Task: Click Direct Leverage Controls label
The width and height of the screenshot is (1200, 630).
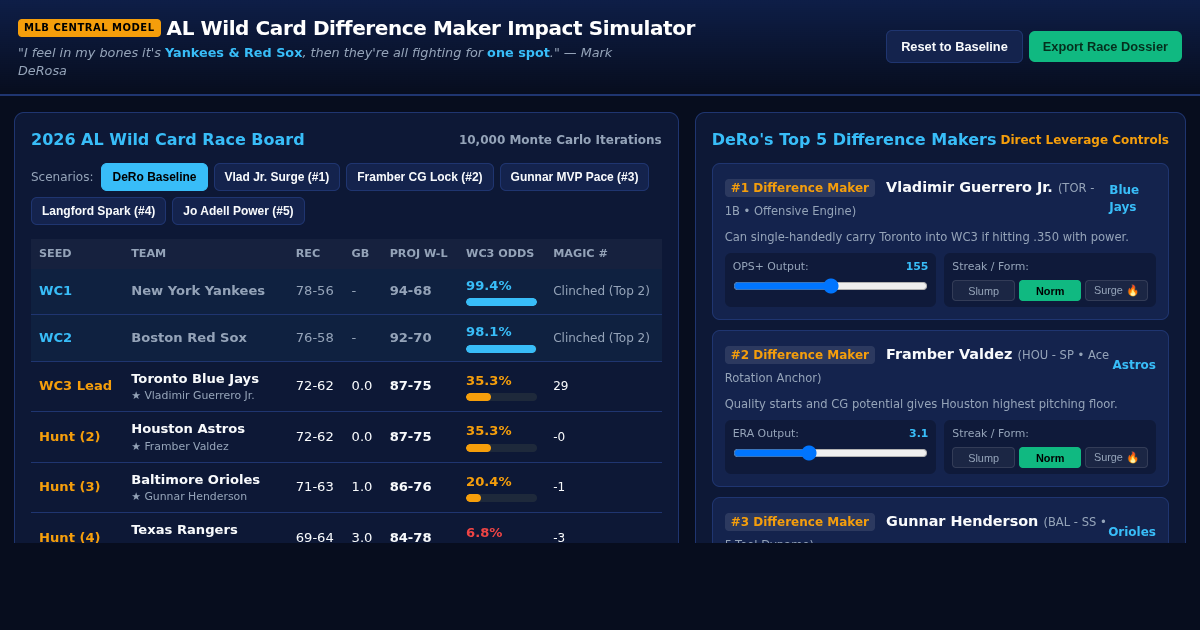Action: (x=1085, y=140)
